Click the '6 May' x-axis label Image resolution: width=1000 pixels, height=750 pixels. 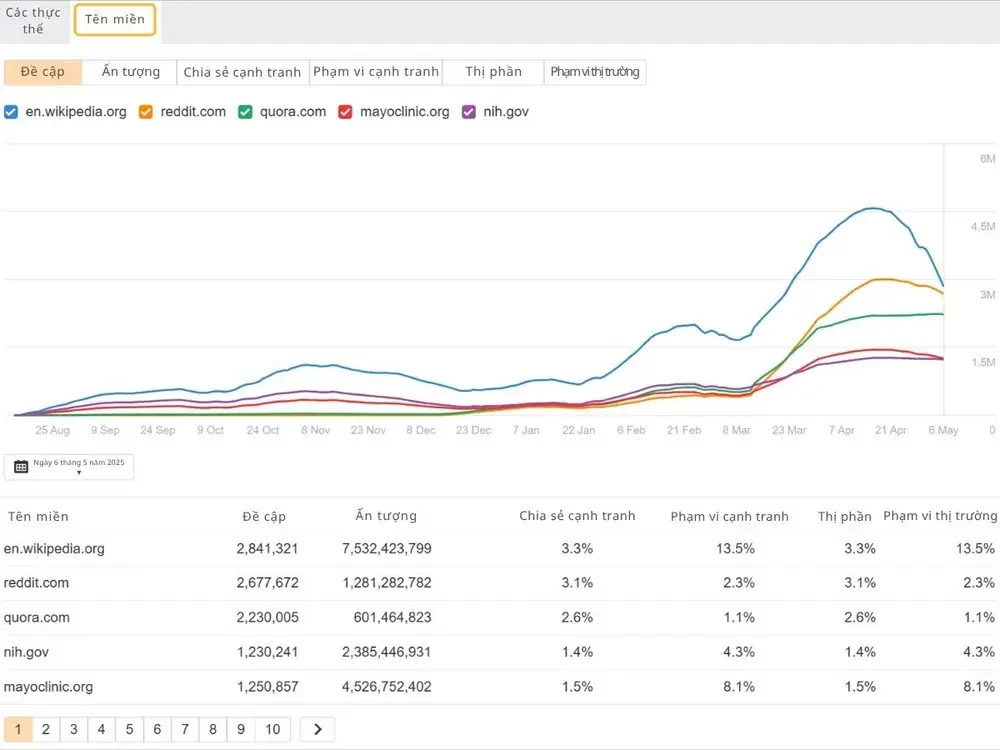[943, 430]
